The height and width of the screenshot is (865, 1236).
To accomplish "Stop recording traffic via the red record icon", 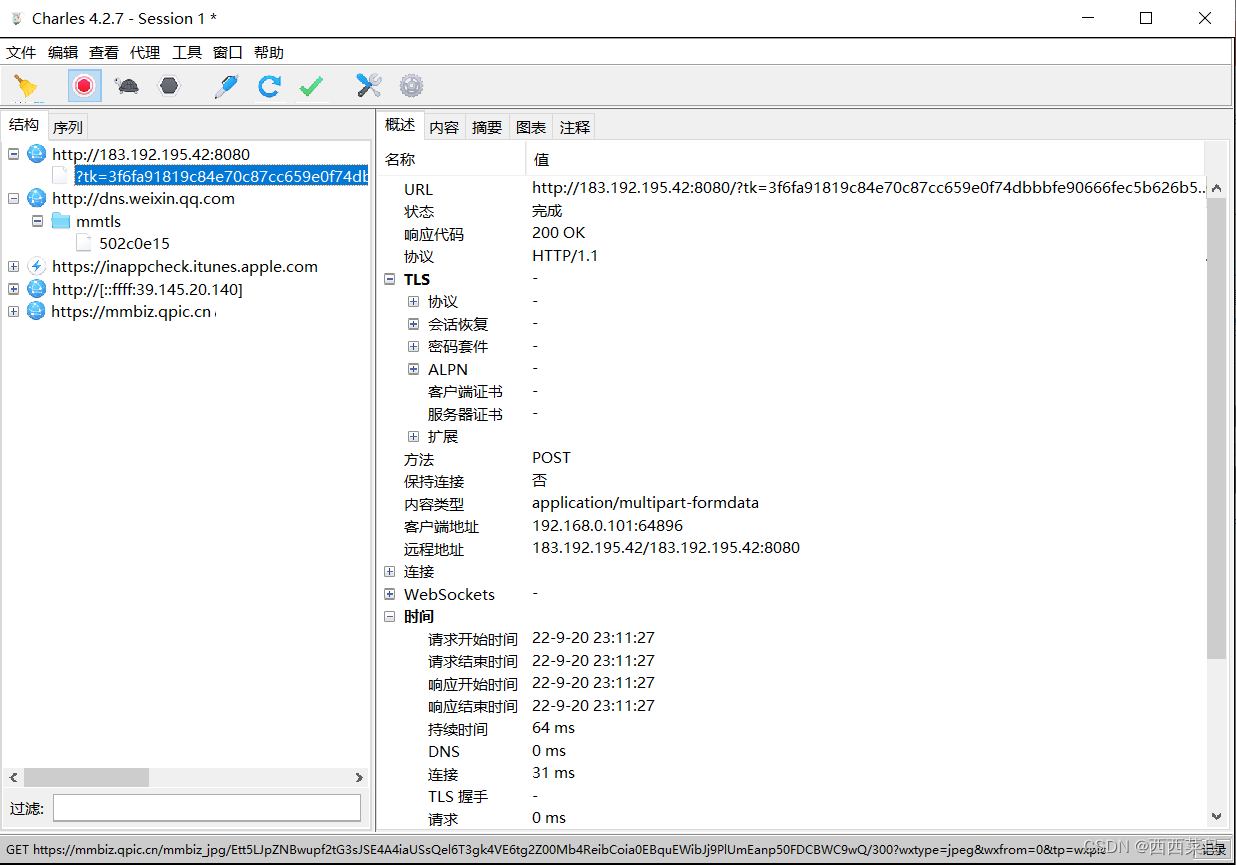I will 83,86.
